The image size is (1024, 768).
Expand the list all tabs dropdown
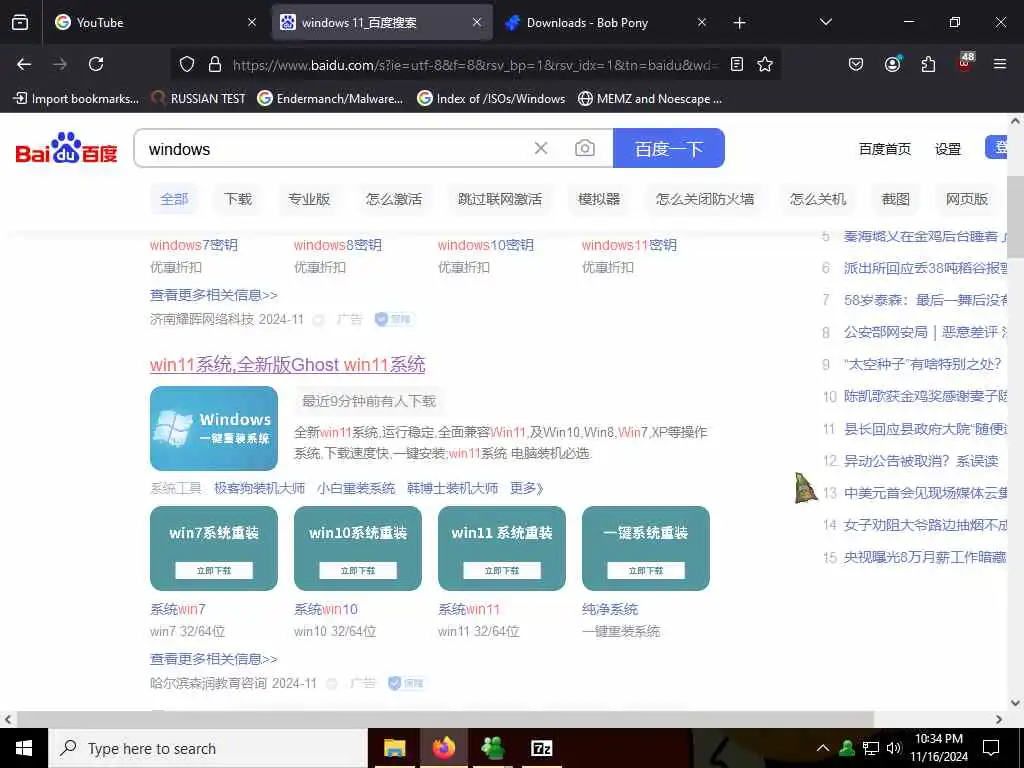pyautogui.click(x=825, y=22)
